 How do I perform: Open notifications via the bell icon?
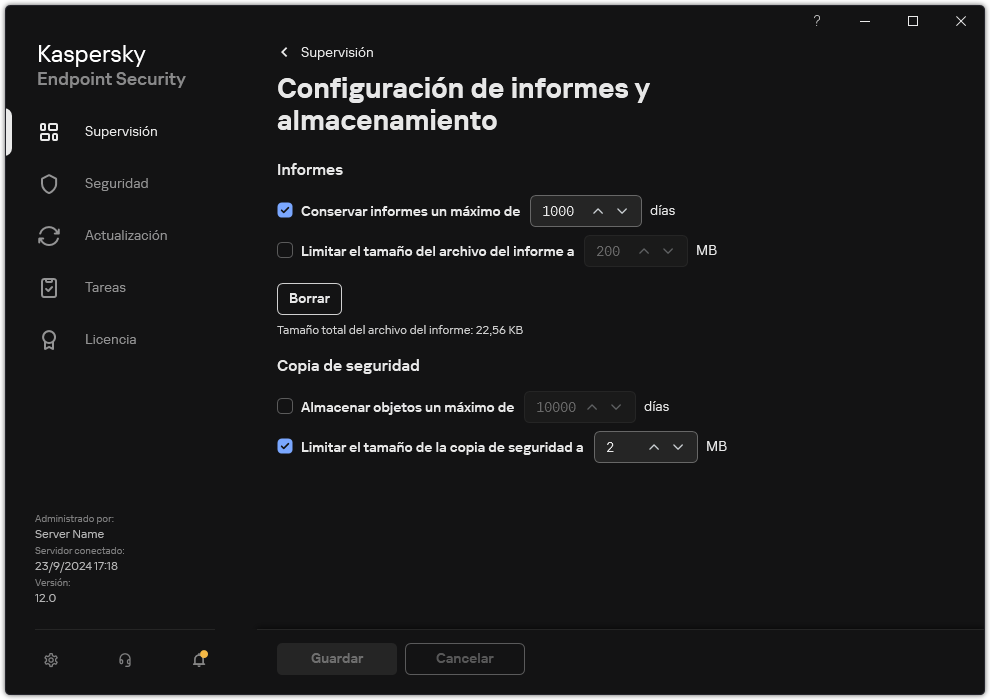[x=198, y=660]
